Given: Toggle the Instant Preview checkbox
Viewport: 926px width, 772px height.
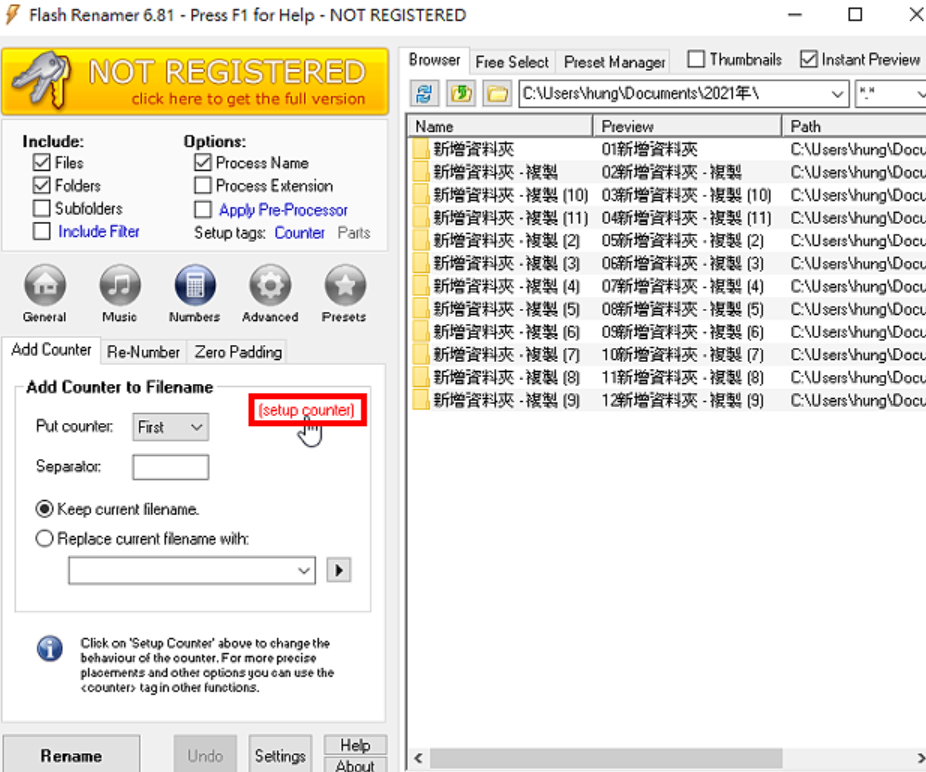Looking at the screenshot, I should click(808, 59).
